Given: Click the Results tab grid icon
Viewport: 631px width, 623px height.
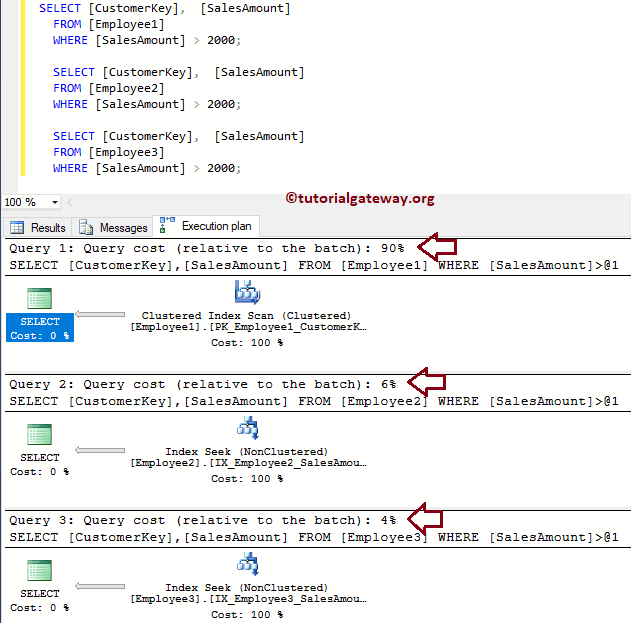Looking at the screenshot, I should [17, 227].
